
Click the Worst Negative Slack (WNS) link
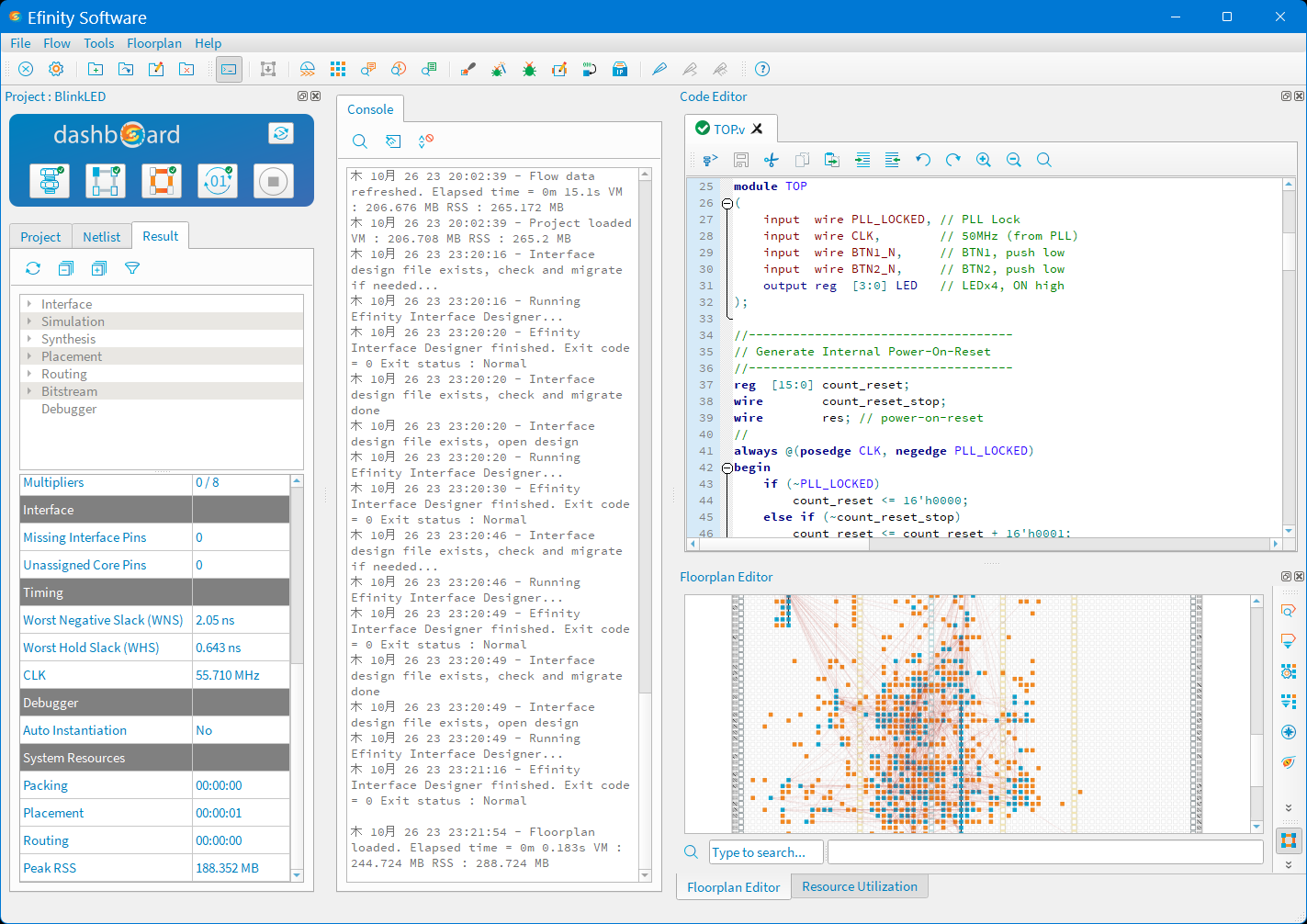coord(103,620)
